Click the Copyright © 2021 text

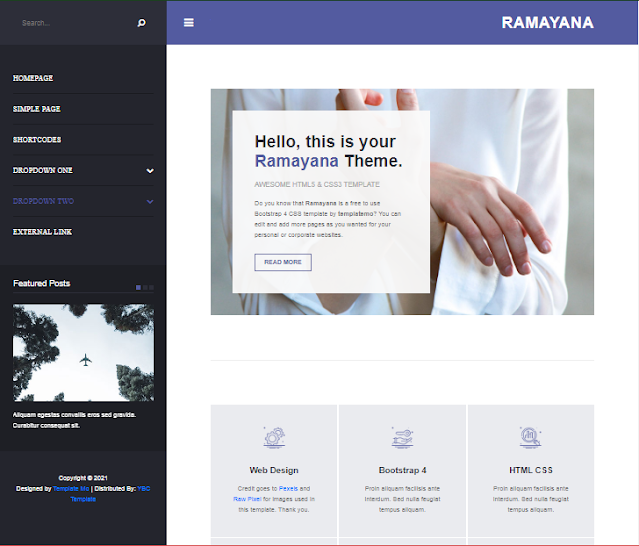[x=83, y=478]
